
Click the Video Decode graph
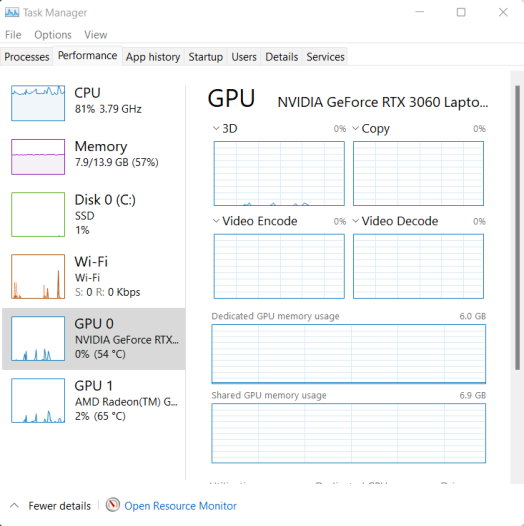coord(418,266)
